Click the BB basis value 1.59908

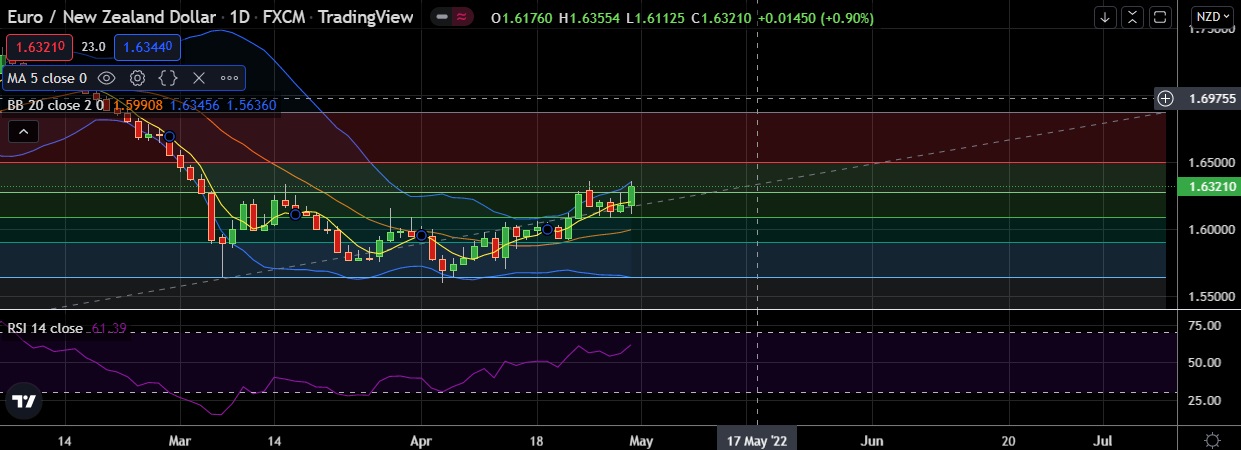point(139,104)
